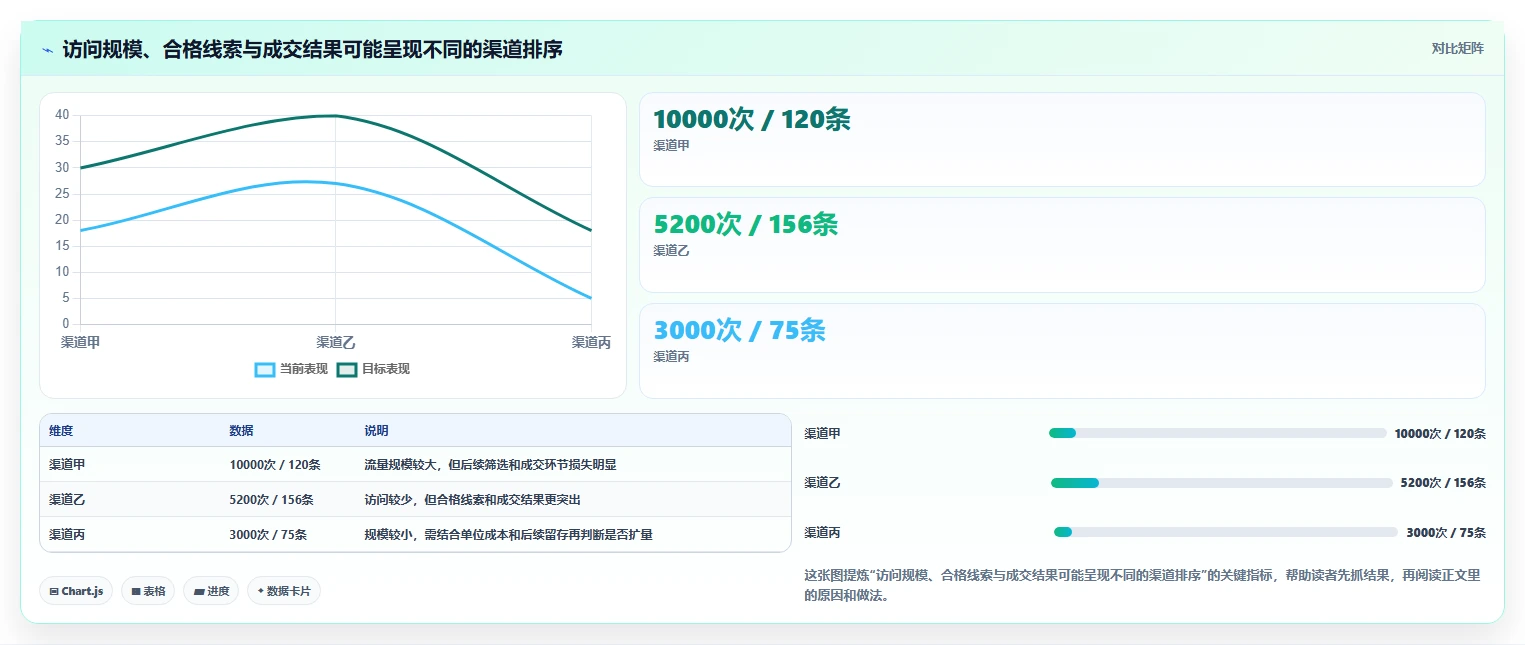Click the 渠道甲 progress bar
The width and height of the screenshot is (1525, 645).
(x=1217, y=433)
